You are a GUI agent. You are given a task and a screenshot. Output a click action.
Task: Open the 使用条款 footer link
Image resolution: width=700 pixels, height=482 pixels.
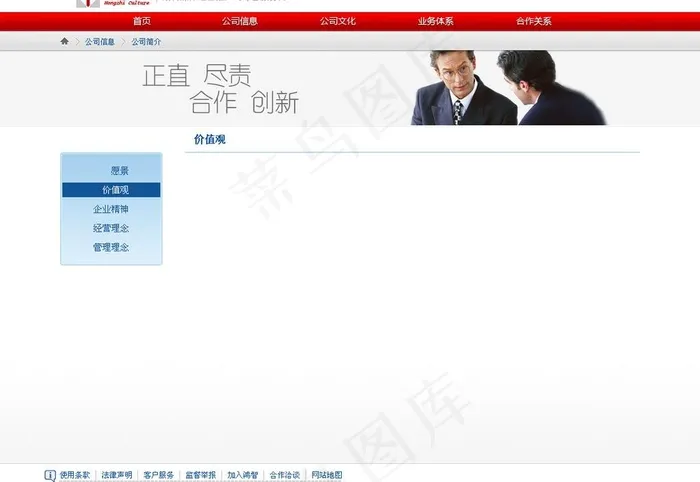[x=75, y=475]
